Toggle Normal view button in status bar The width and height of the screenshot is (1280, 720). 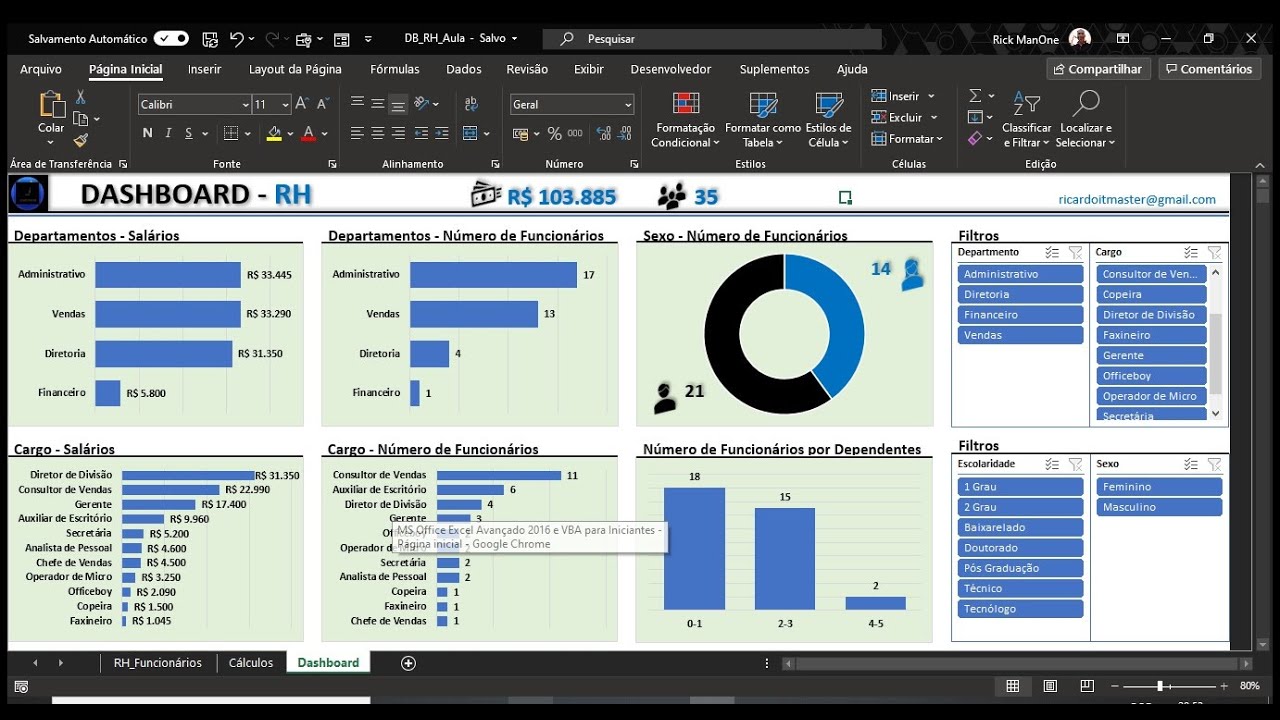(x=1013, y=686)
